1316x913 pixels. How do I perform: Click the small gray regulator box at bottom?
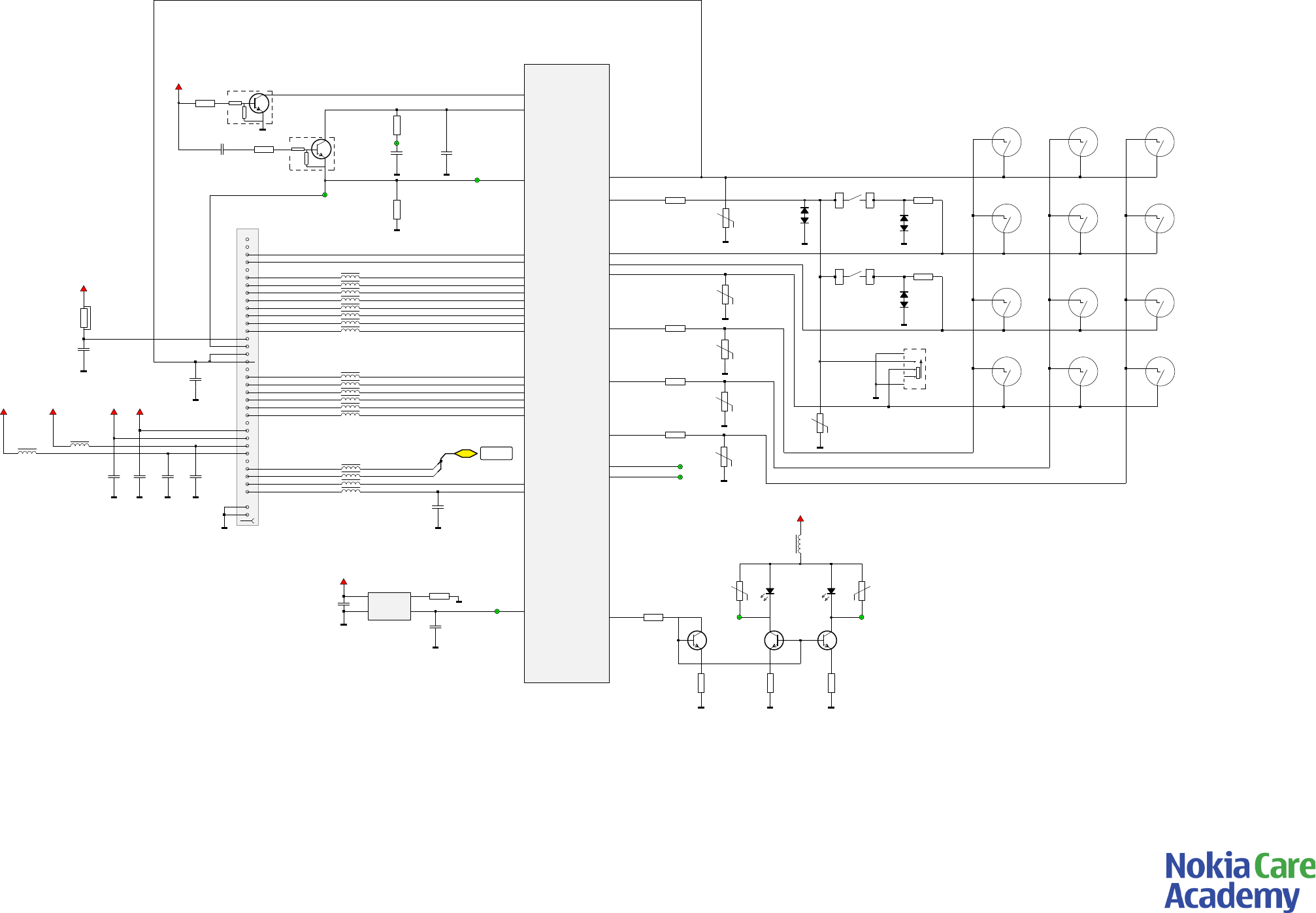coord(389,606)
